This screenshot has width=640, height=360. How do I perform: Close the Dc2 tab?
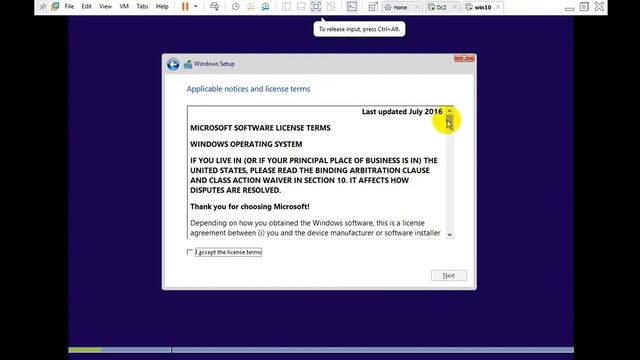tap(455, 7)
